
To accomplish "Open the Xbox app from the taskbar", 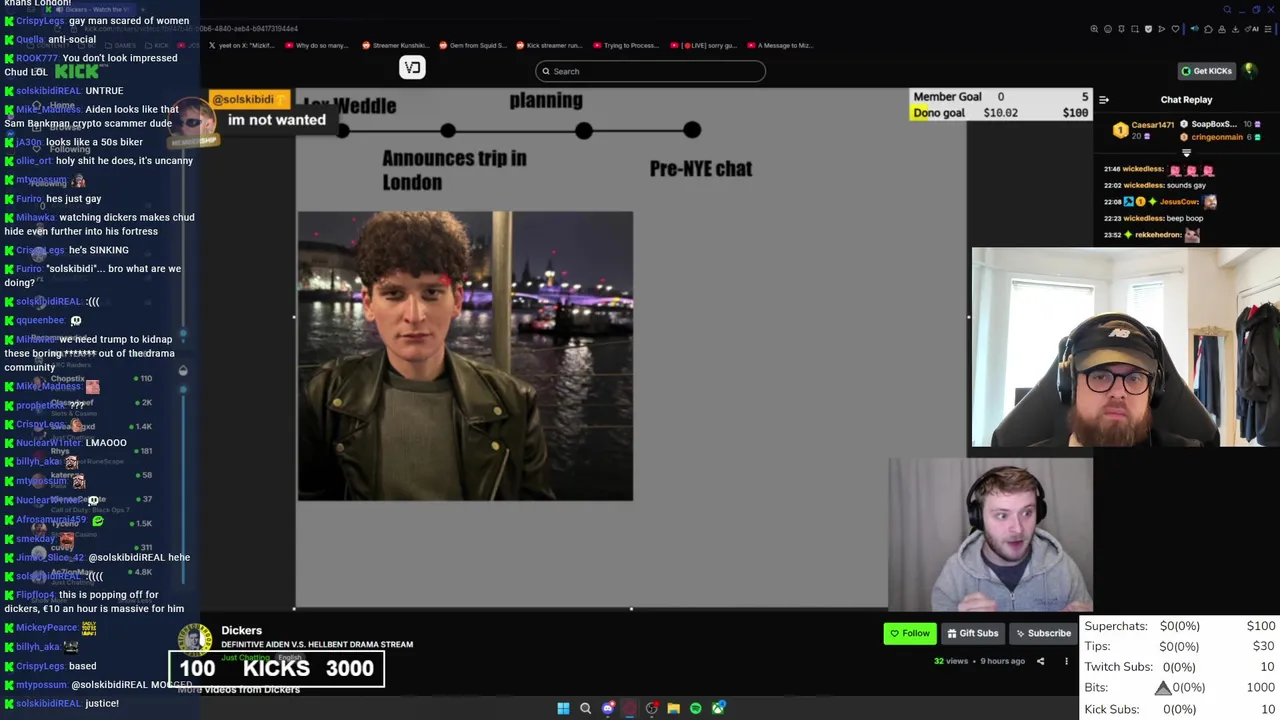I will [718, 708].
